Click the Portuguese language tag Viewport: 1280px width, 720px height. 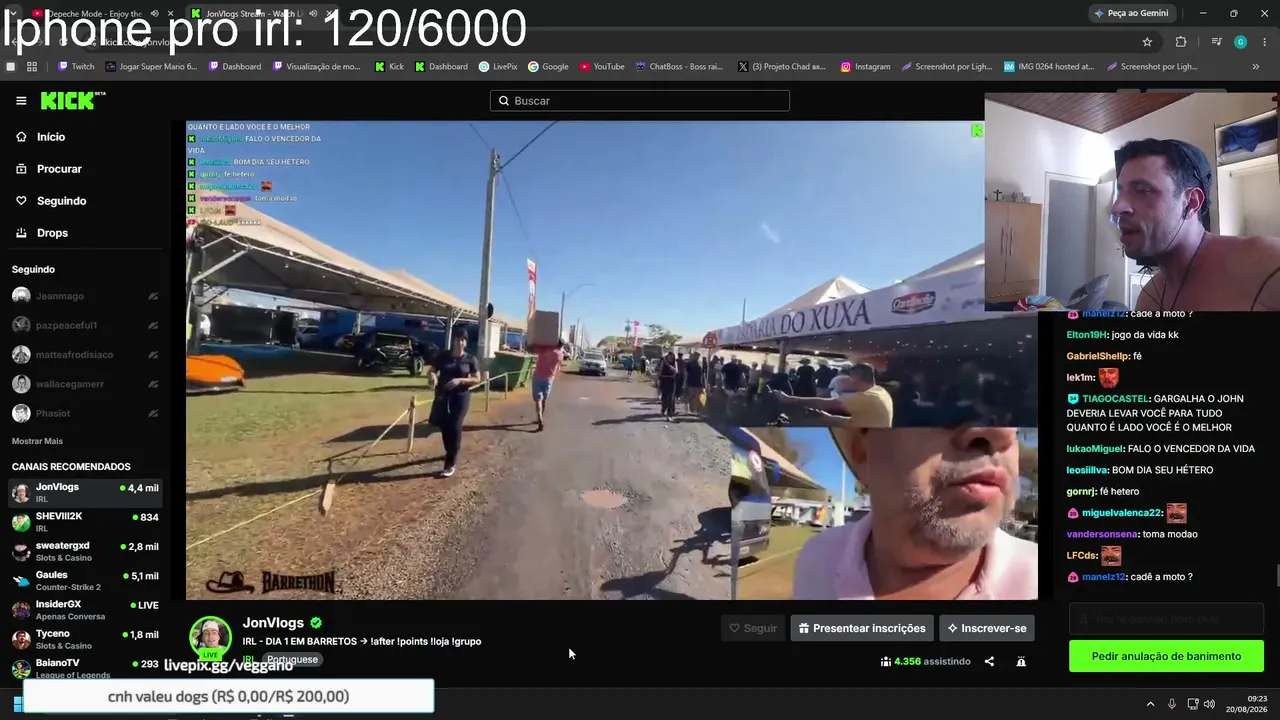[x=292, y=660]
